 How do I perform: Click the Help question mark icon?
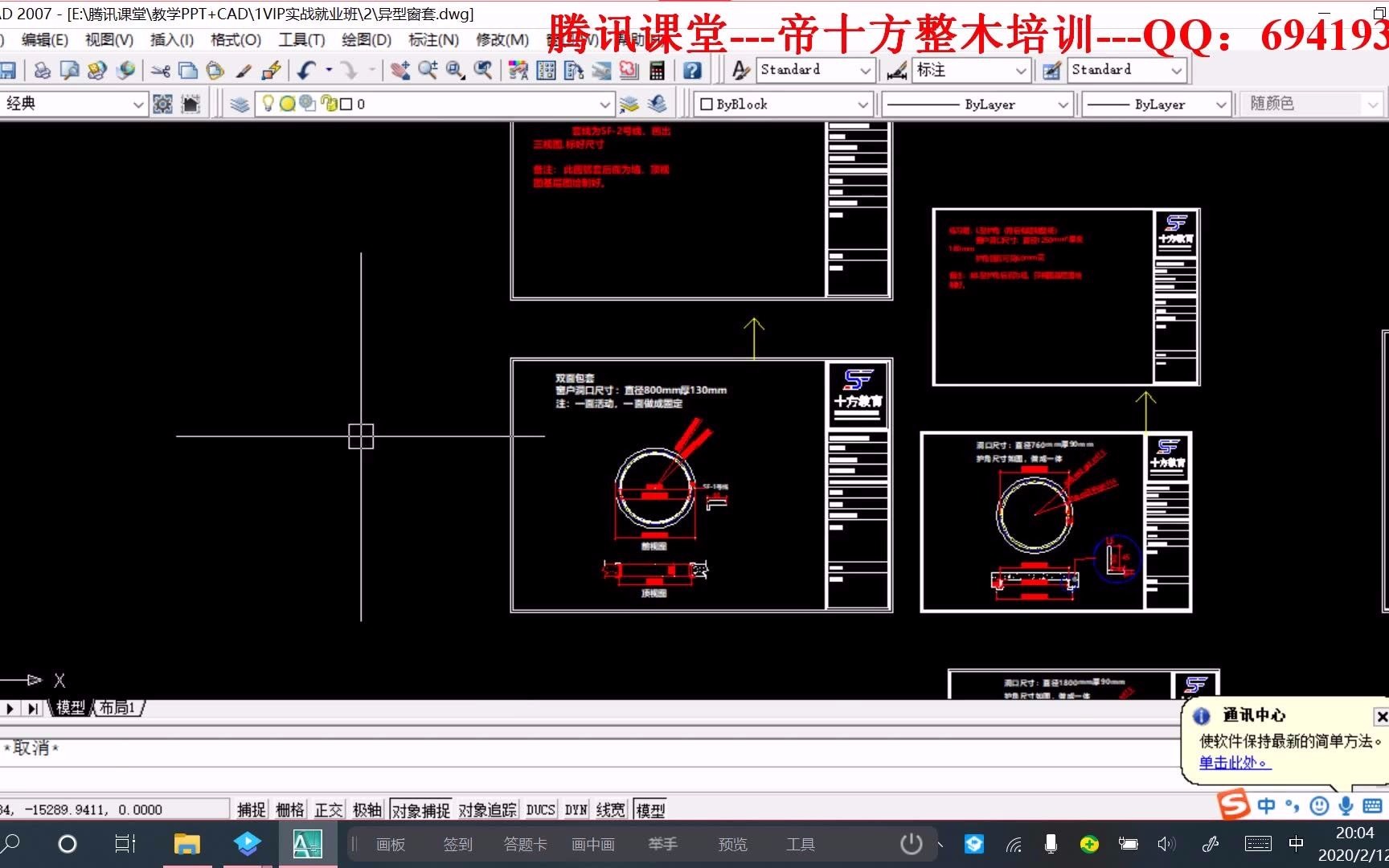[692, 71]
